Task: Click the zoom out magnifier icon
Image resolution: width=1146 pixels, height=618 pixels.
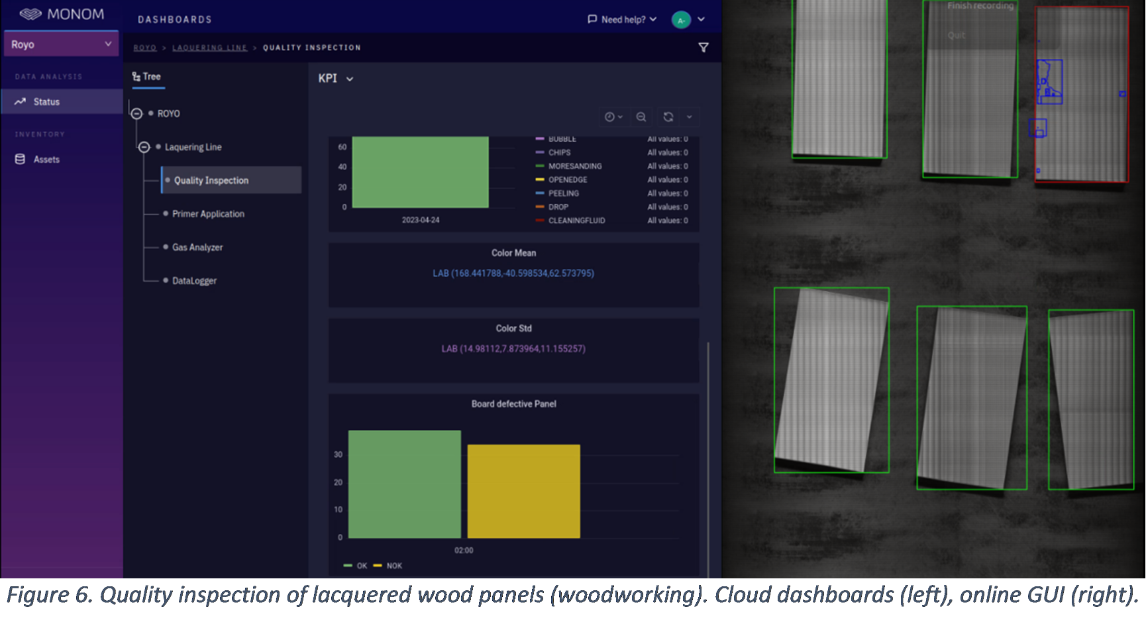Action: (641, 117)
